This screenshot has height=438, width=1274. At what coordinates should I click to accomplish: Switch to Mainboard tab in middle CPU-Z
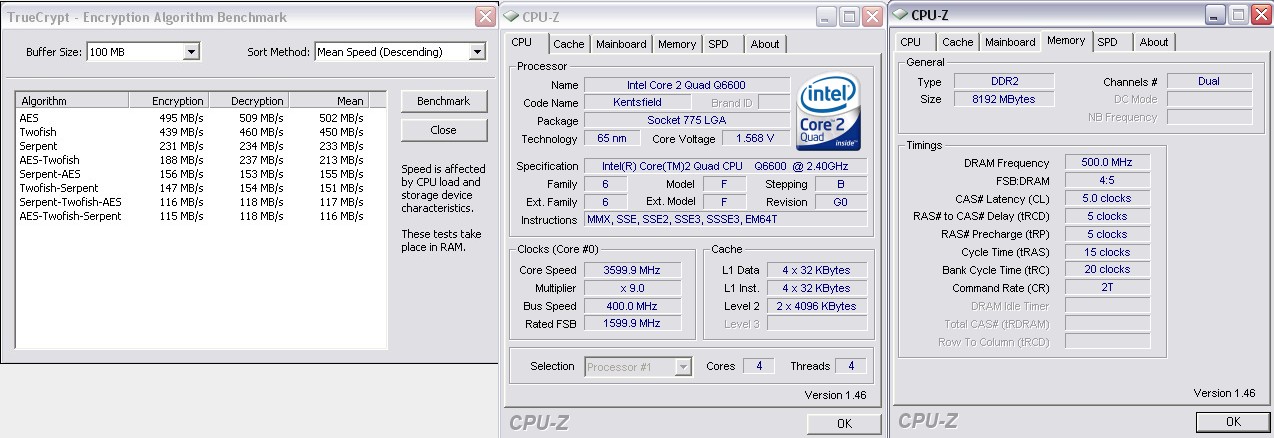point(621,44)
